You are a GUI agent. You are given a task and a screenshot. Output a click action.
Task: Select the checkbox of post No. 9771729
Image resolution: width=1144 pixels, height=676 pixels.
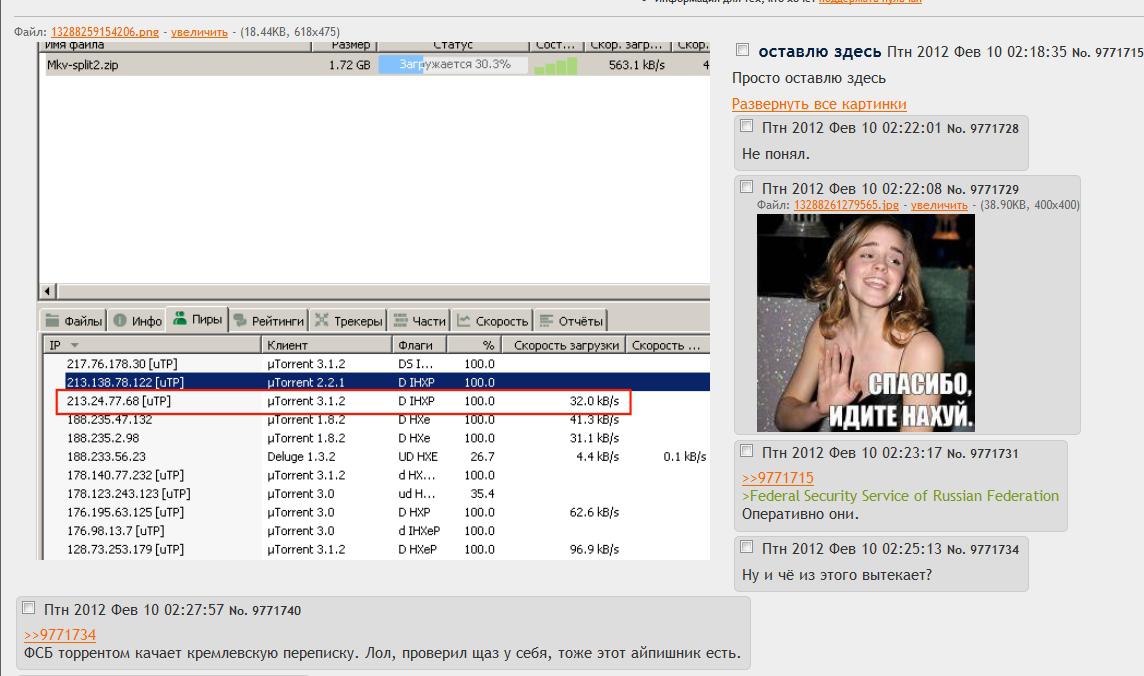[x=746, y=187]
